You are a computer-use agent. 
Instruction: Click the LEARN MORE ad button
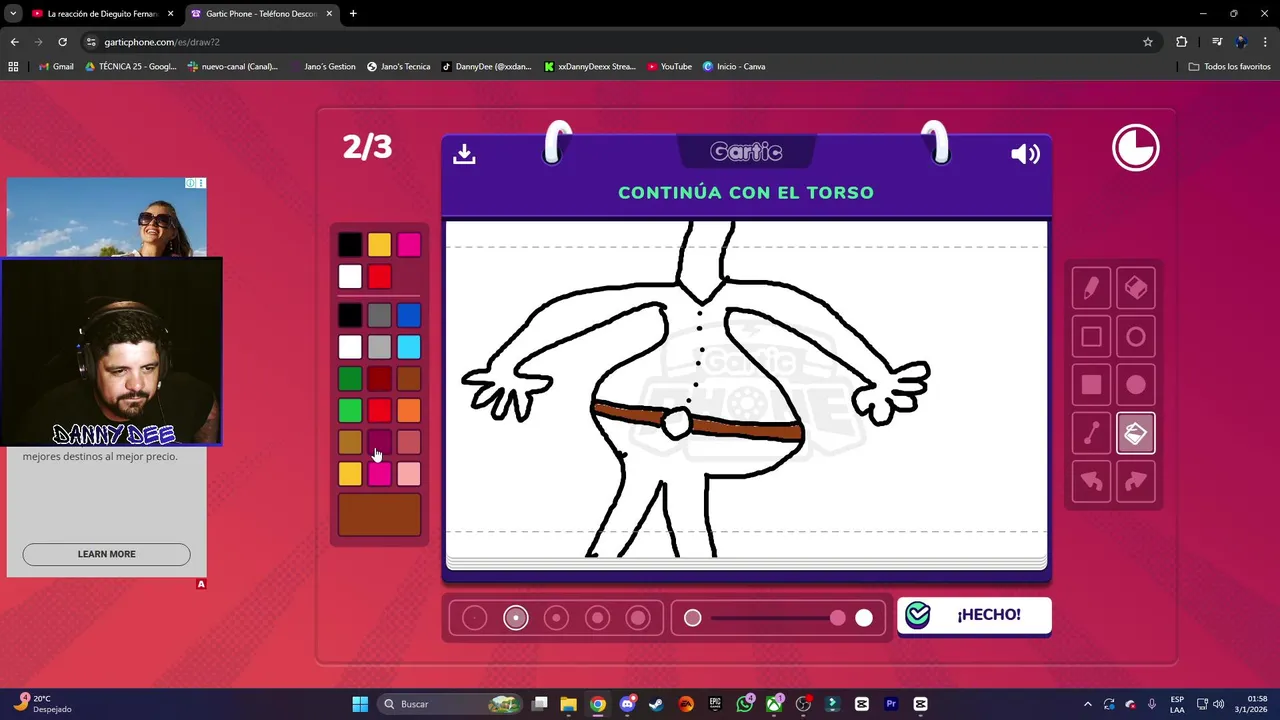106,554
